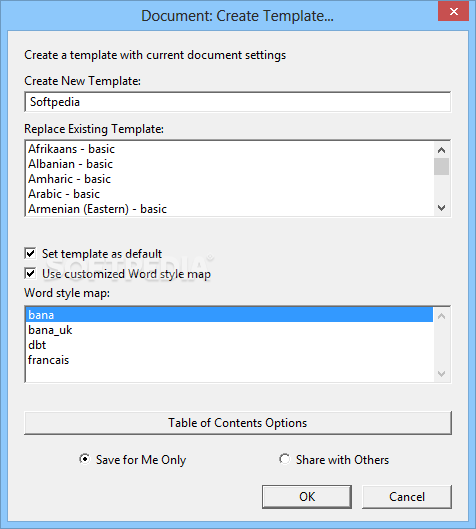The height and width of the screenshot is (529, 476).
Task: Click the down arrow of style map scrollbar
Action: 441,374
